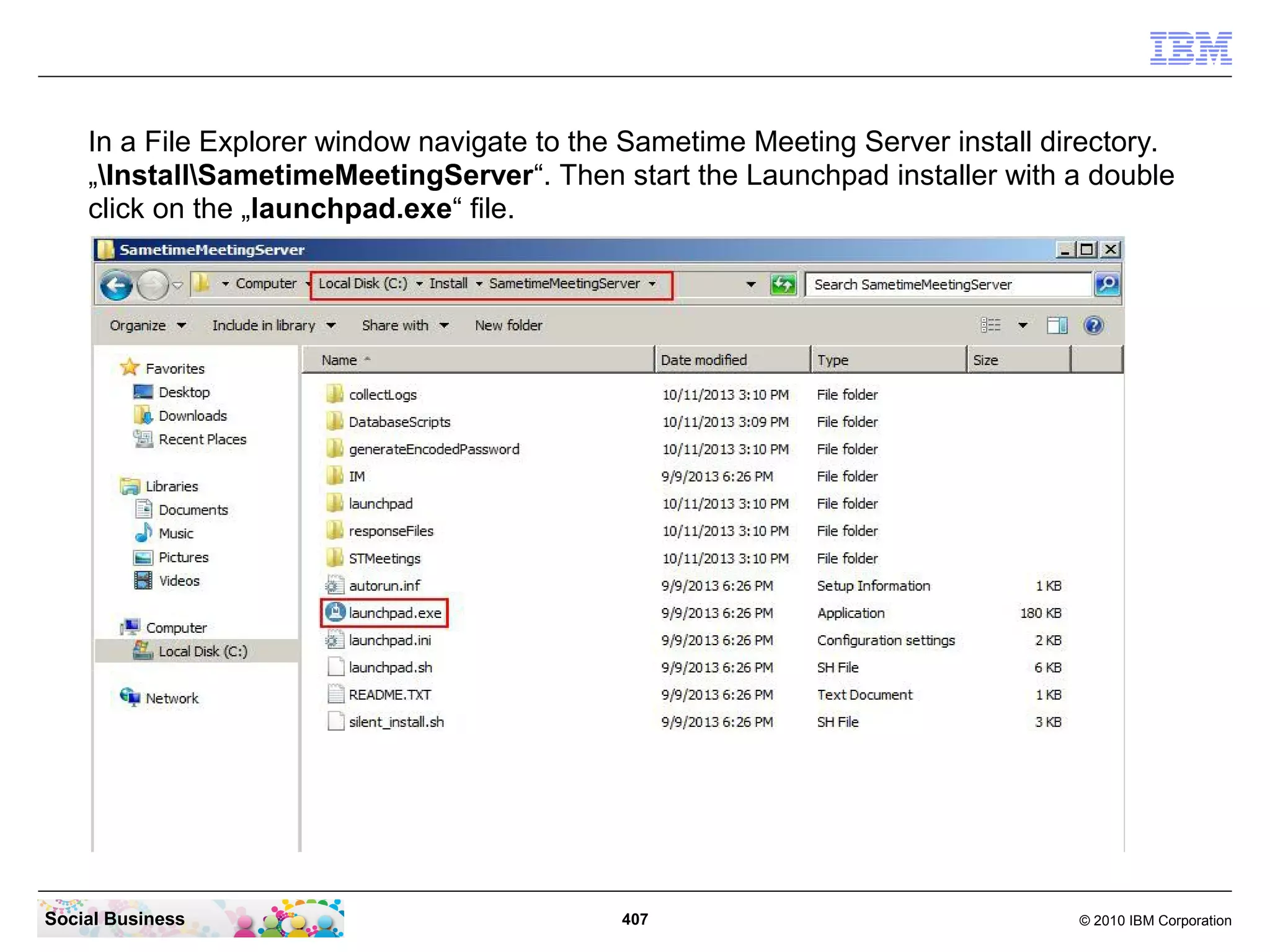Screen dimensions: 1270x952
Task: Open the Include in library menu
Action: 273,325
